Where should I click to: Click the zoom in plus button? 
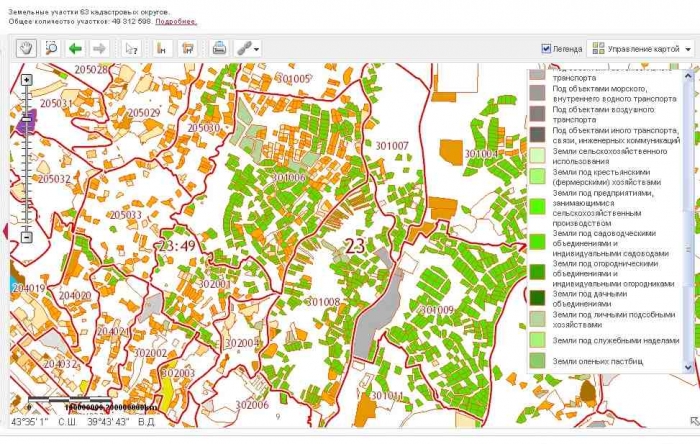[27, 79]
